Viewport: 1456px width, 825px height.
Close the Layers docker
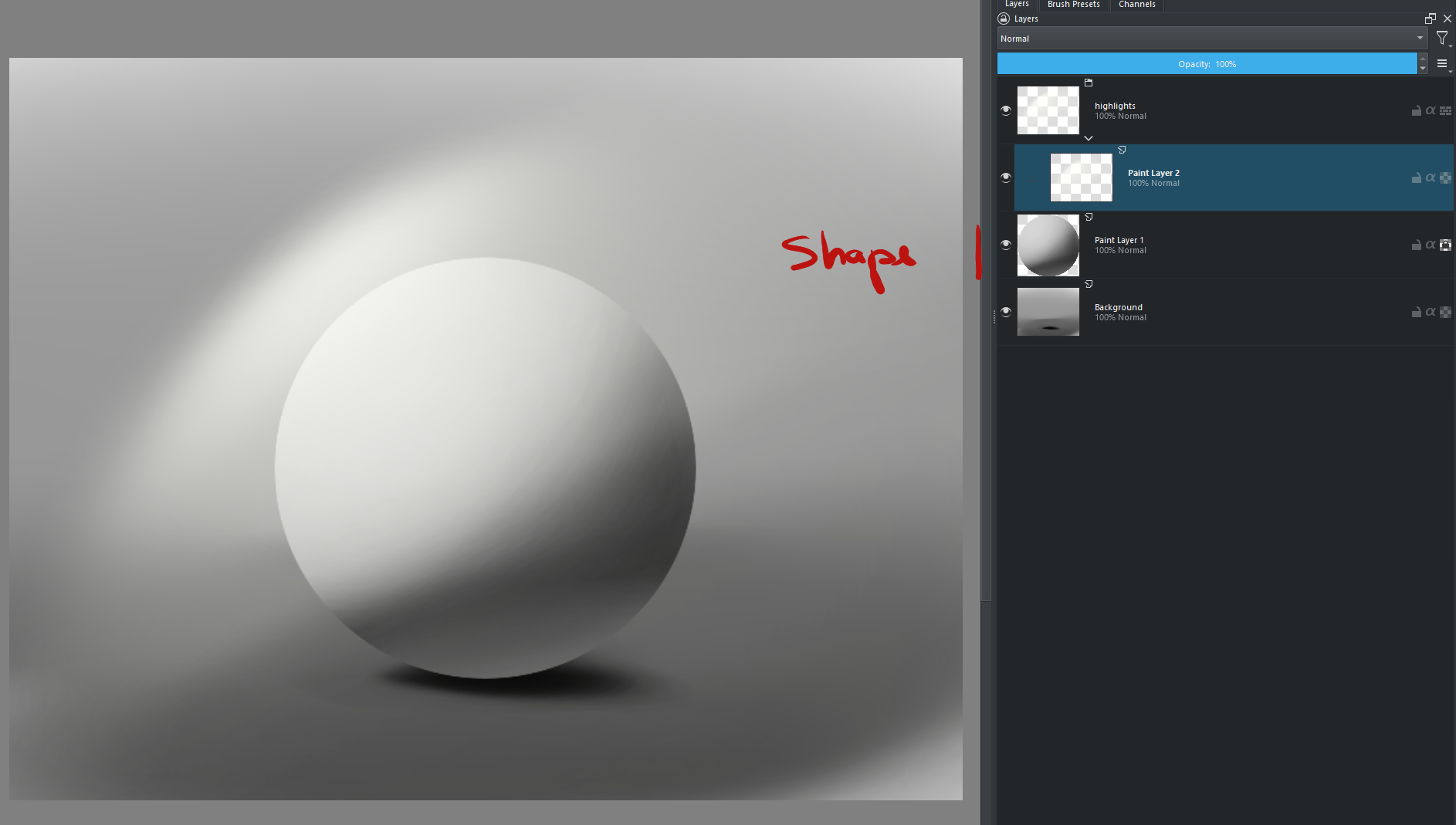(1448, 19)
